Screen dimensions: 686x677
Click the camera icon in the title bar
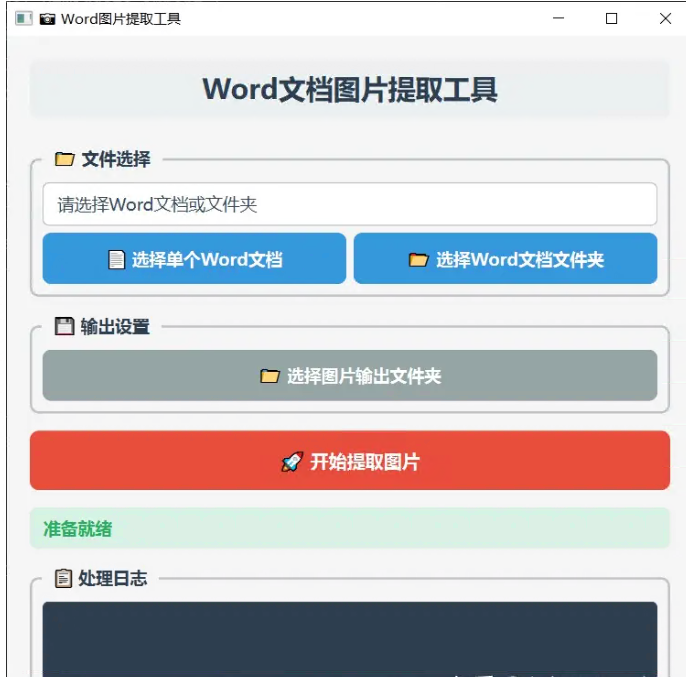click(47, 19)
